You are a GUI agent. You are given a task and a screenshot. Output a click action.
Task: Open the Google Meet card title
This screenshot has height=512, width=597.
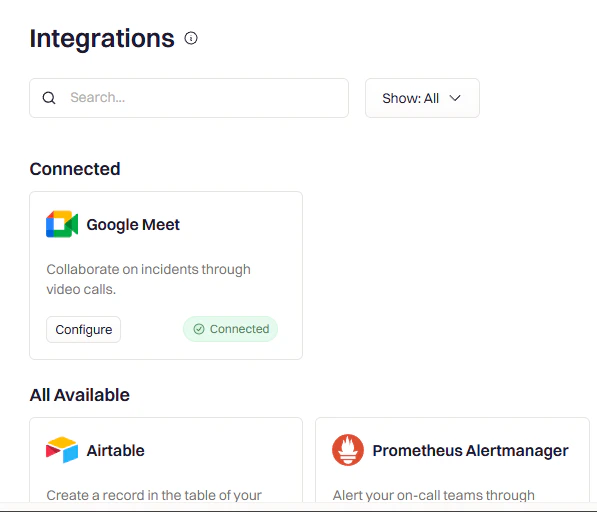coord(133,225)
